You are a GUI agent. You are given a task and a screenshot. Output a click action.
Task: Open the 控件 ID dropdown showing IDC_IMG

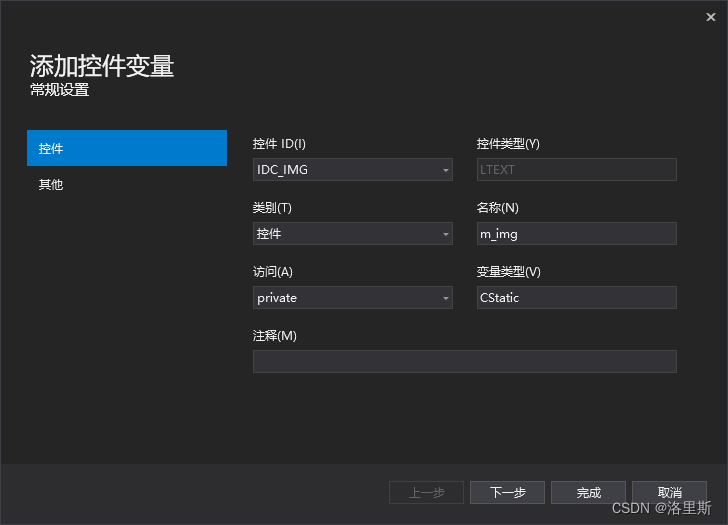click(352, 169)
